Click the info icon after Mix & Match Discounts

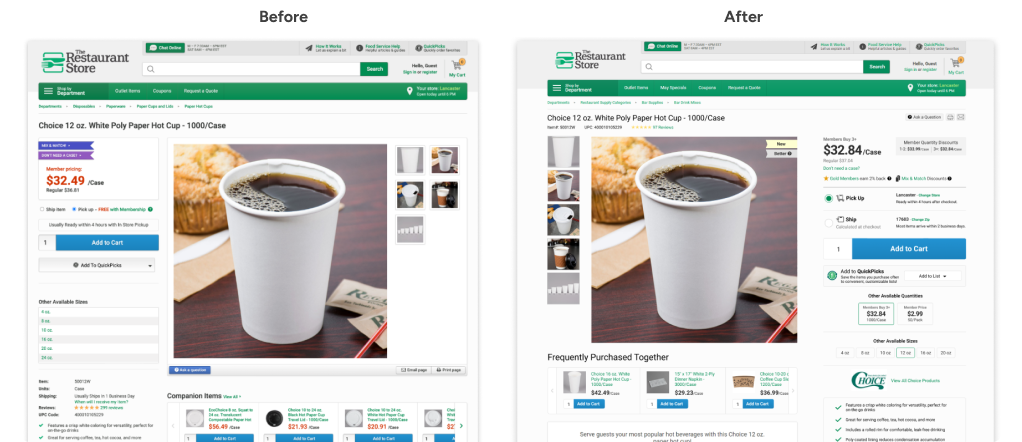(x=948, y=178)
